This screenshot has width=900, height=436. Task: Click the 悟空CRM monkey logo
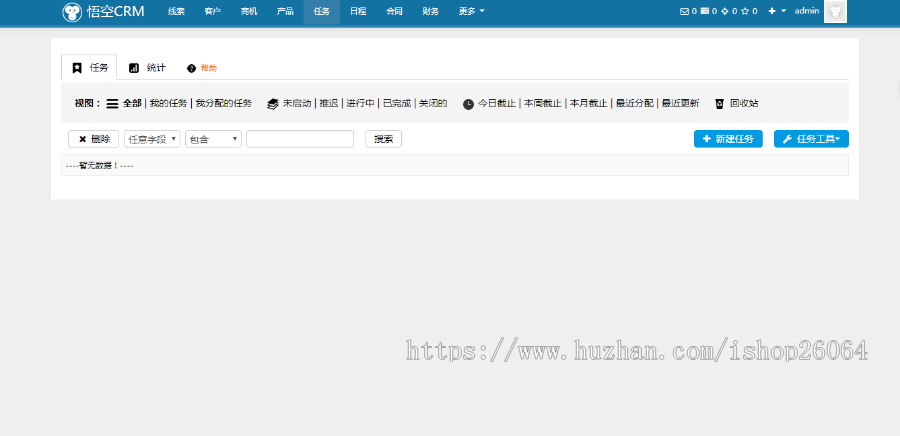coord(72,12)
